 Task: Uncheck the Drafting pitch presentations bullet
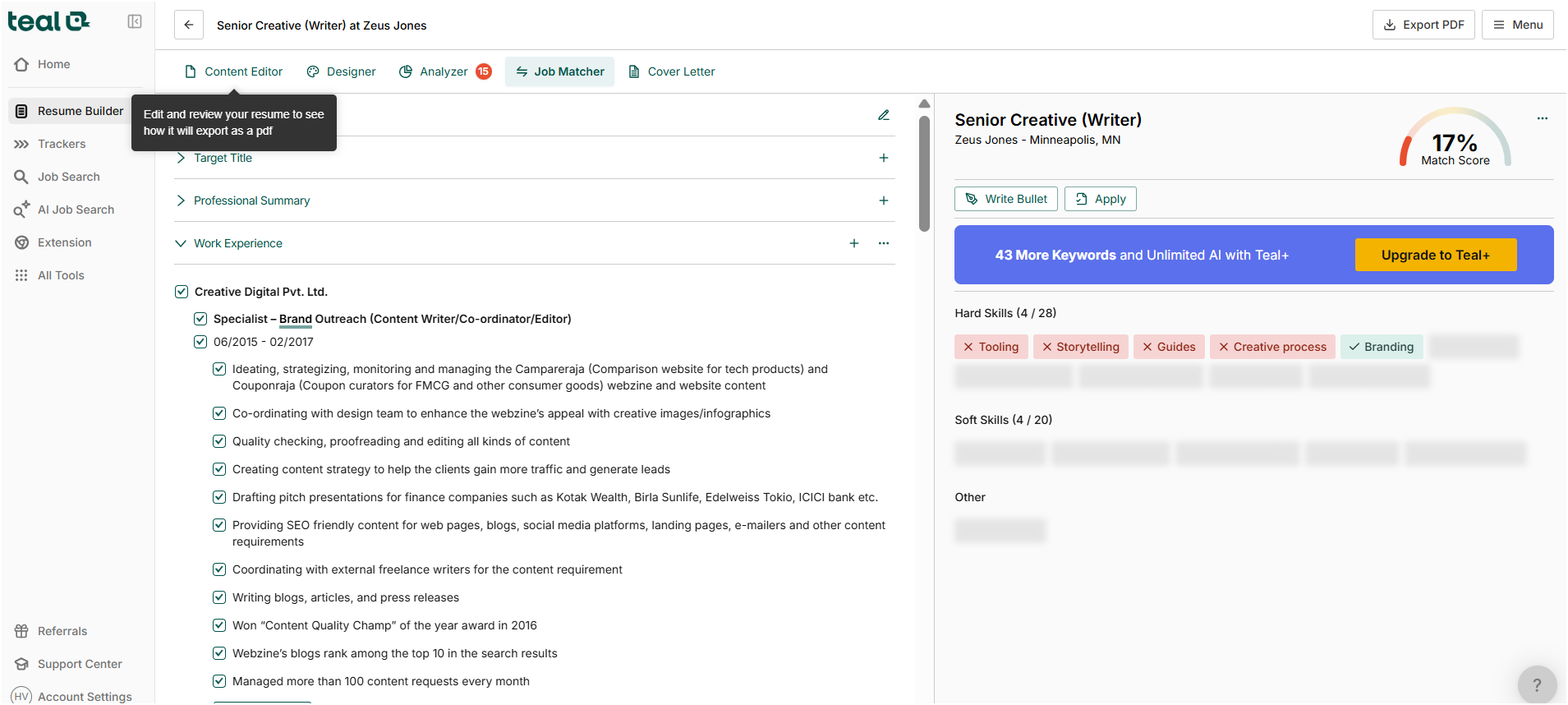[219, 497]
